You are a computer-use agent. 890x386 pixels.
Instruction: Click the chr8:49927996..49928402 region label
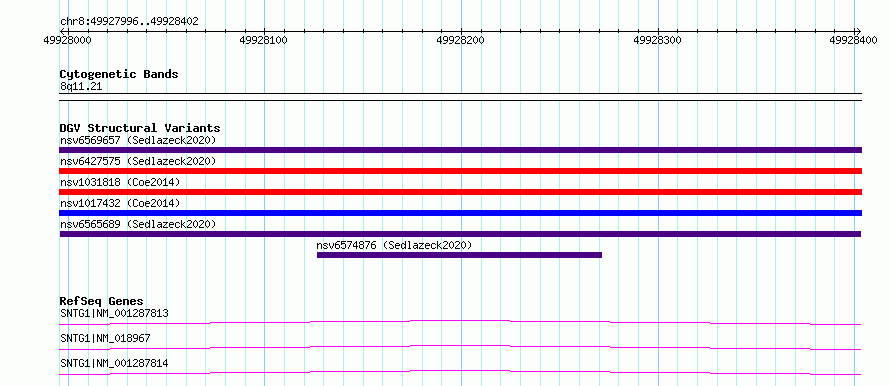click(x=129, y=22)
